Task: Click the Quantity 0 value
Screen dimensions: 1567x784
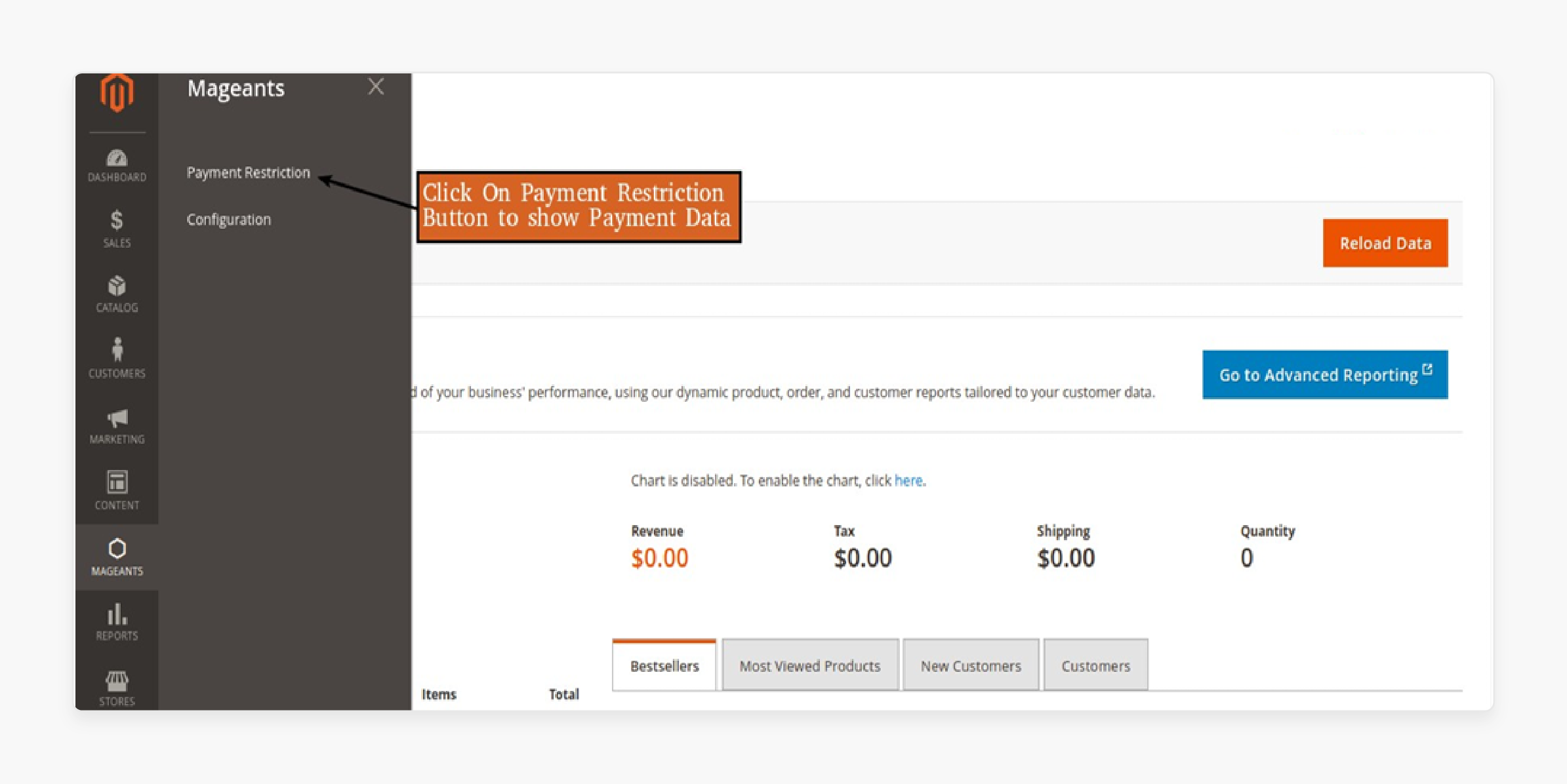Action: [x=1247, y=558]
